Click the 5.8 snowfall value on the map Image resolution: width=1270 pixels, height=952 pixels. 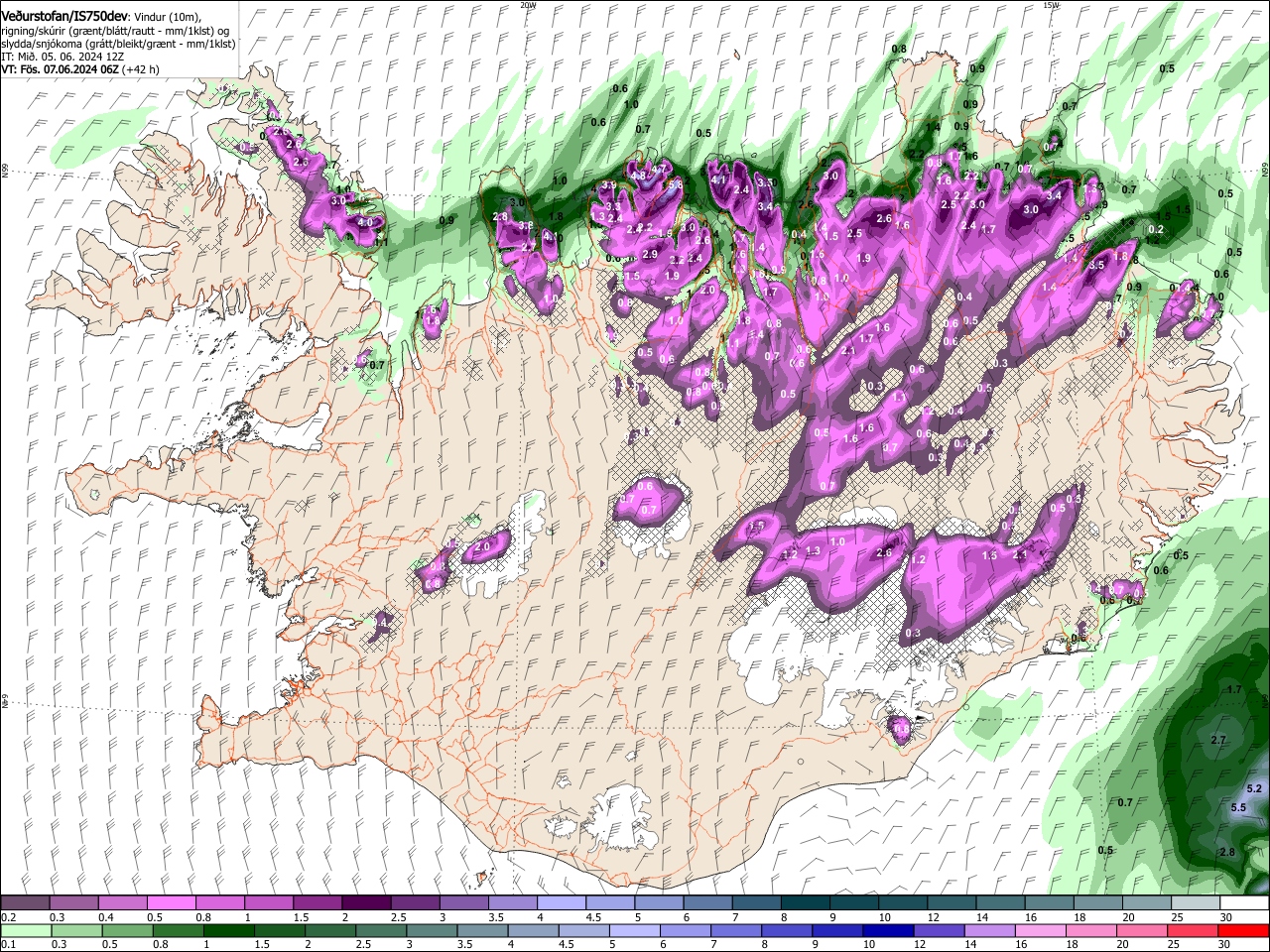click(675, 184)
